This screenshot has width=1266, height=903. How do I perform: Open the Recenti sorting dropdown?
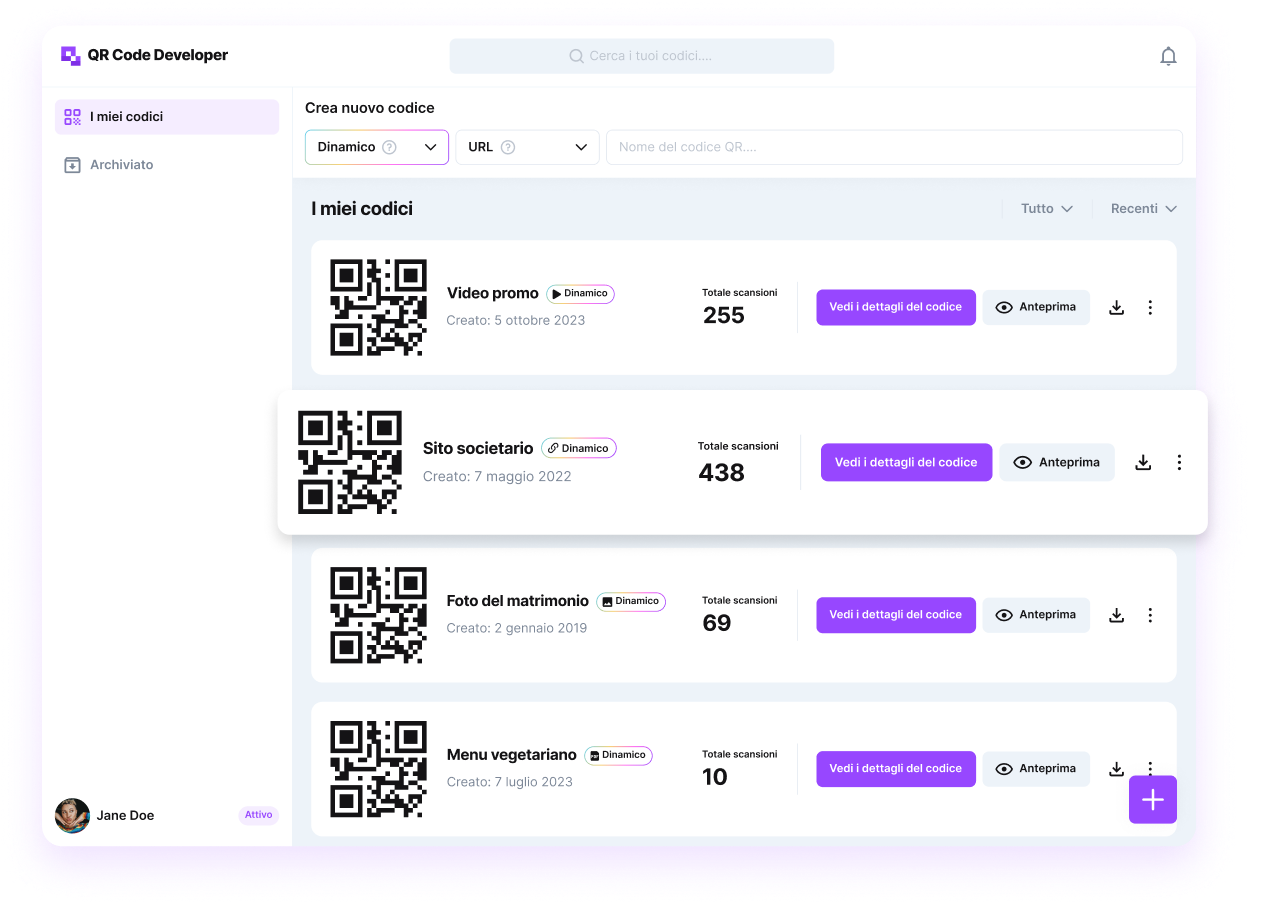click(x=1143, y=208)
